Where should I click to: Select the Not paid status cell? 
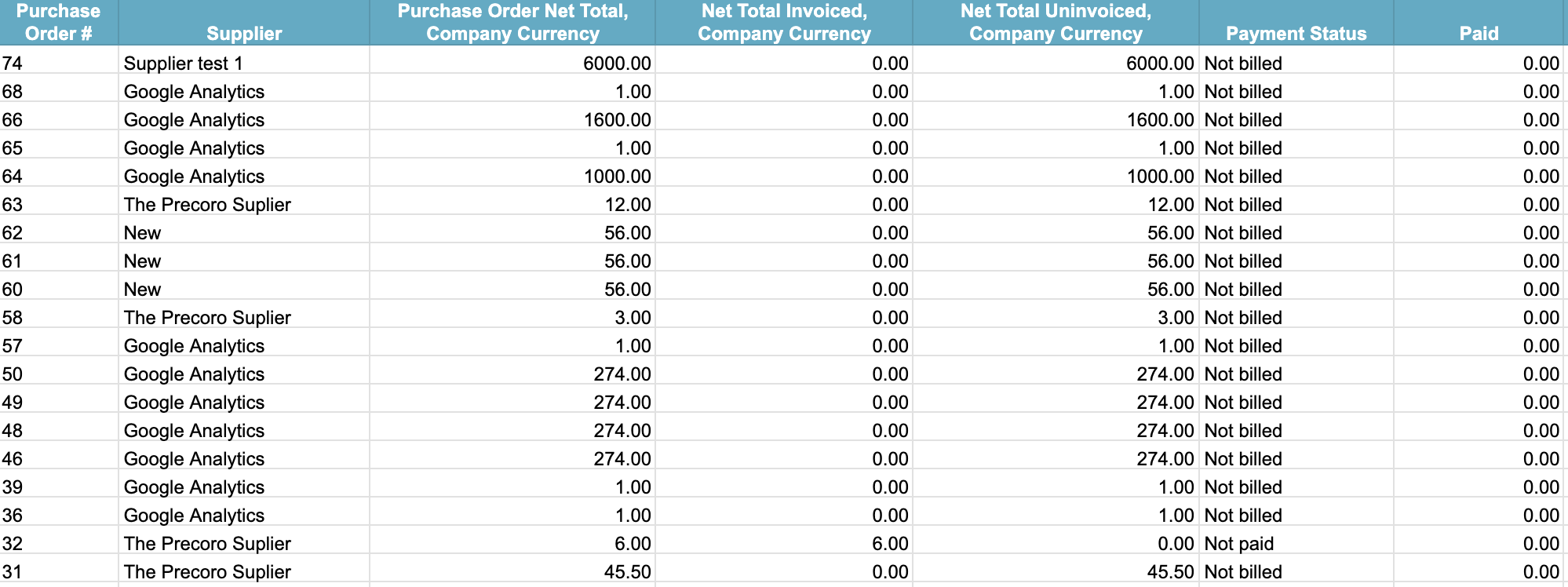[1296, 543]
